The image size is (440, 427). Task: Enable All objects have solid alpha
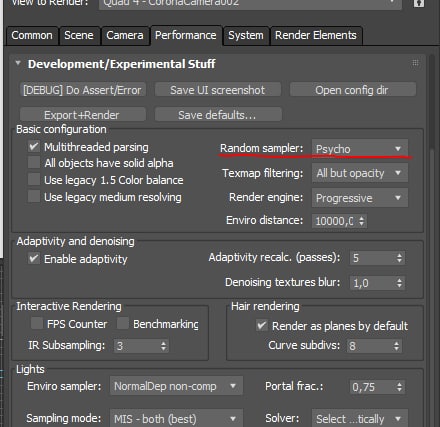(34, 163)
